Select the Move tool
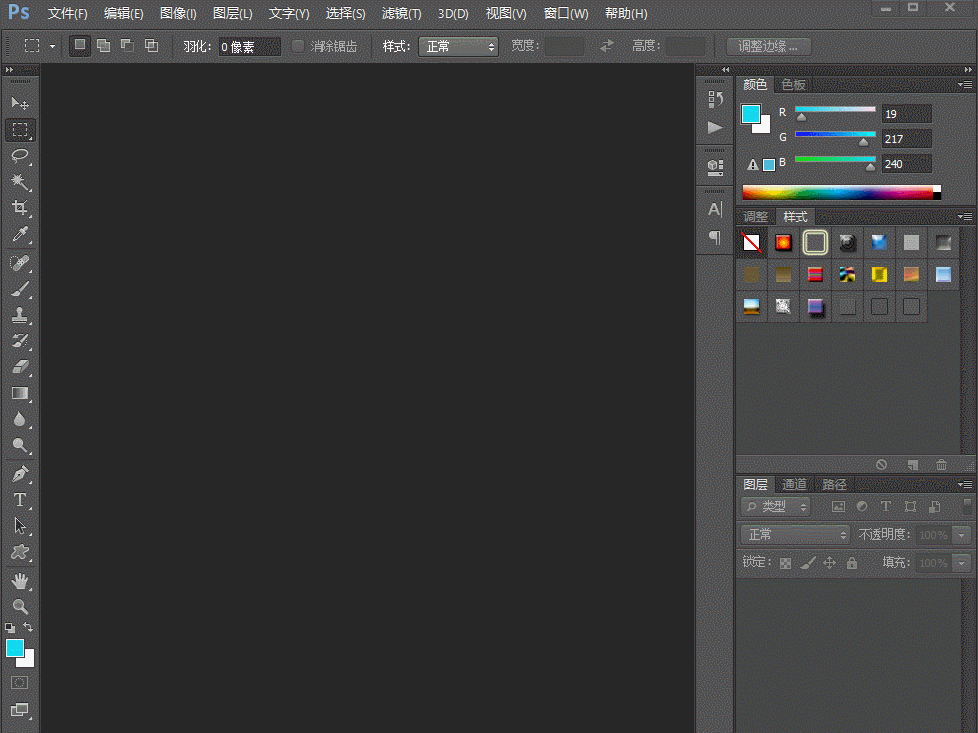 click(x=20, y=104)
